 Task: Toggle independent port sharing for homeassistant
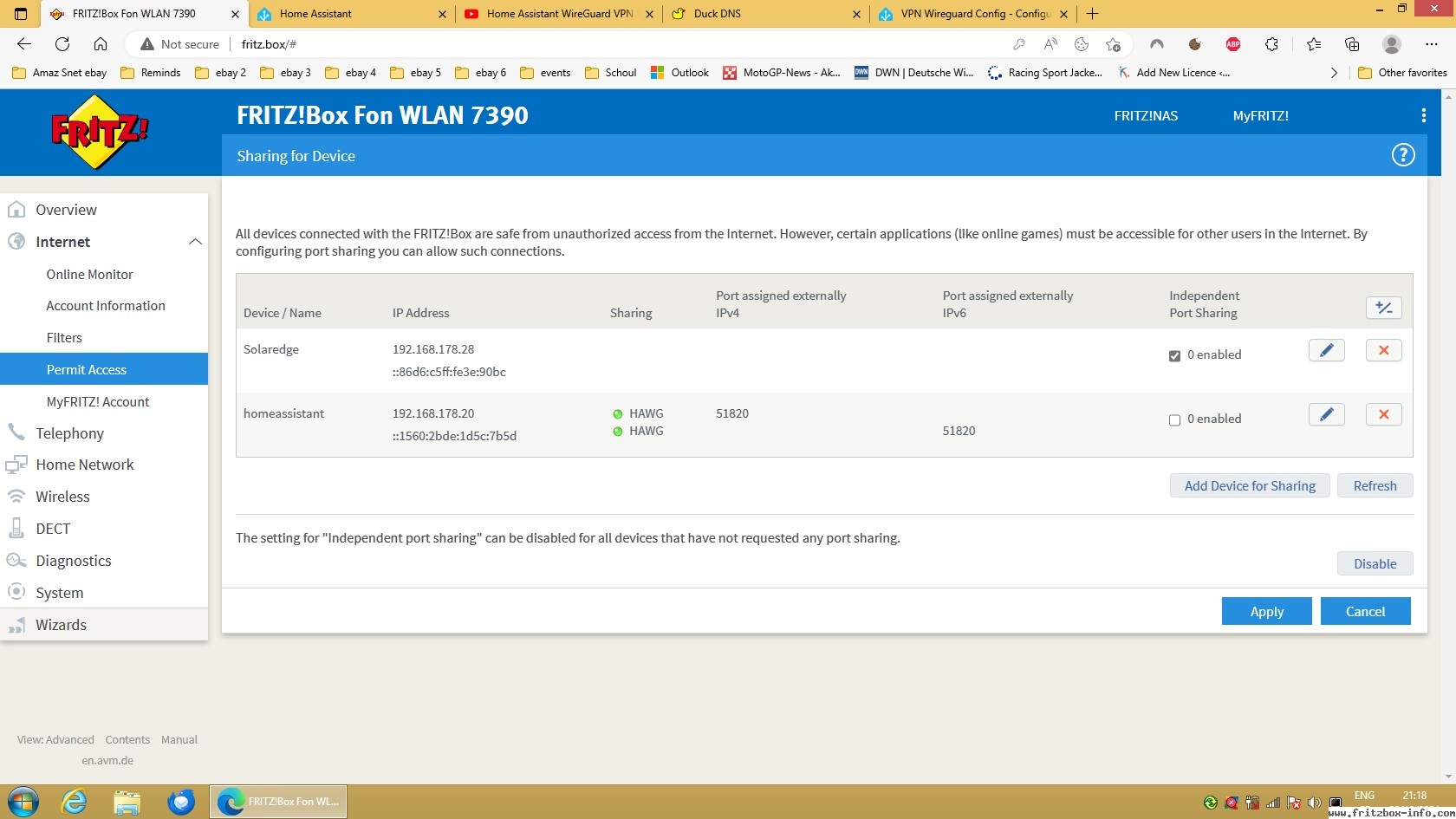tap(1174, 419)
